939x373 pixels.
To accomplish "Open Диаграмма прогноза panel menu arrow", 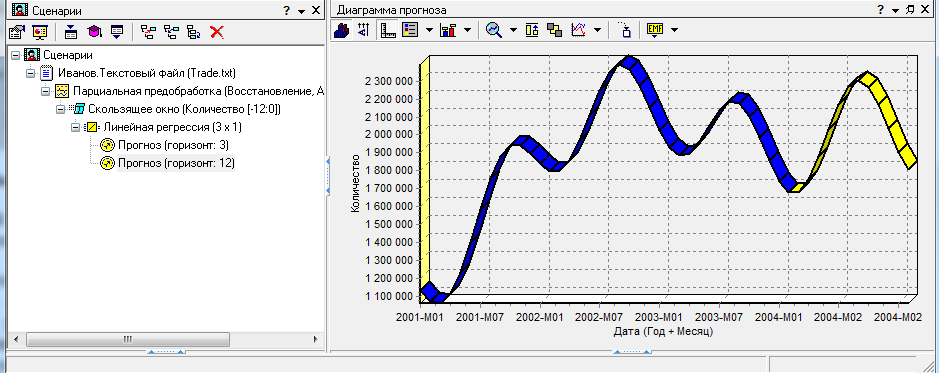I will click(x=895, y=11).
